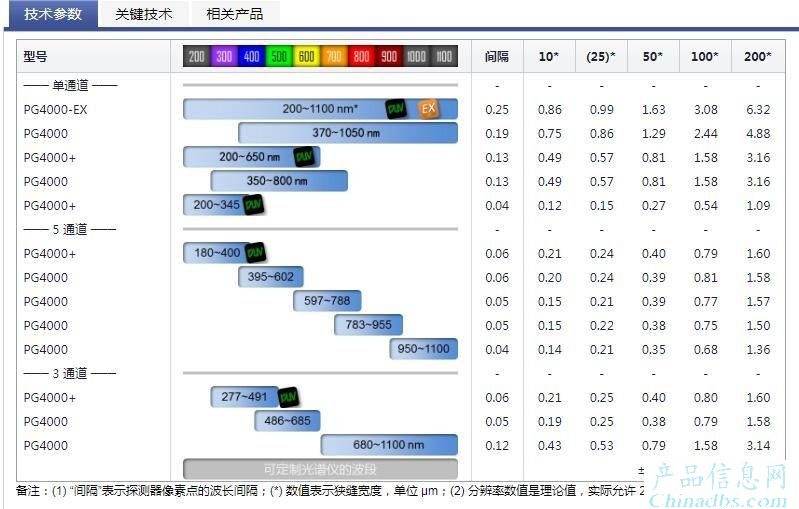Click the red 800 wavelength swatch
Viewport: 799px width, 509px height.
362,56
